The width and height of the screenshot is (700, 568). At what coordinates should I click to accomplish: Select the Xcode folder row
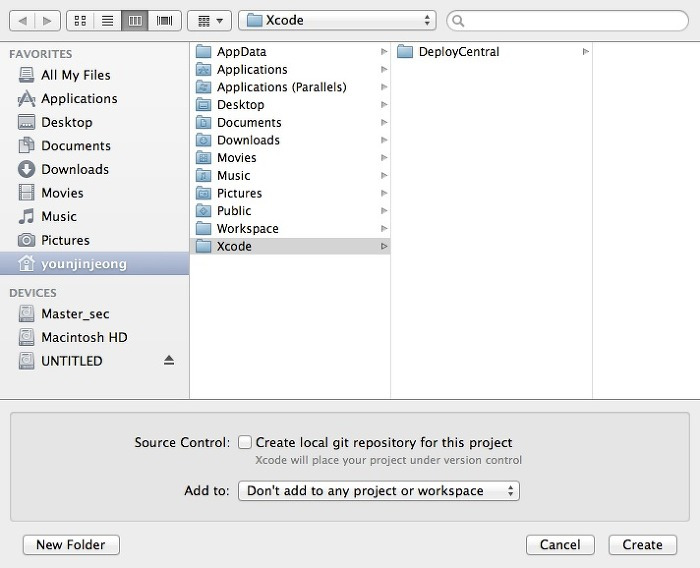coord(290,246)
